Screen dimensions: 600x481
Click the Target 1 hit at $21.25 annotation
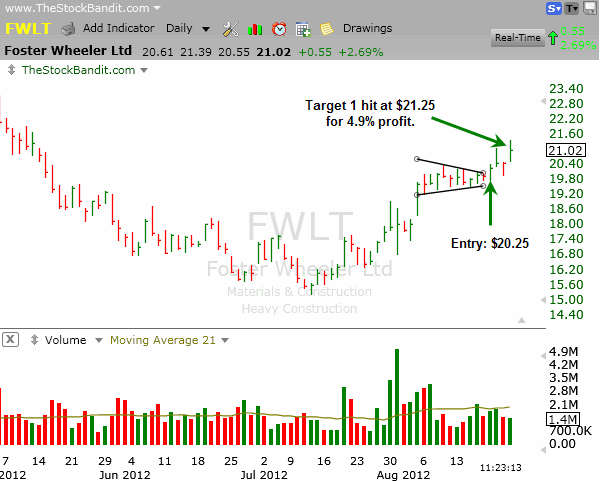point(370,113)
